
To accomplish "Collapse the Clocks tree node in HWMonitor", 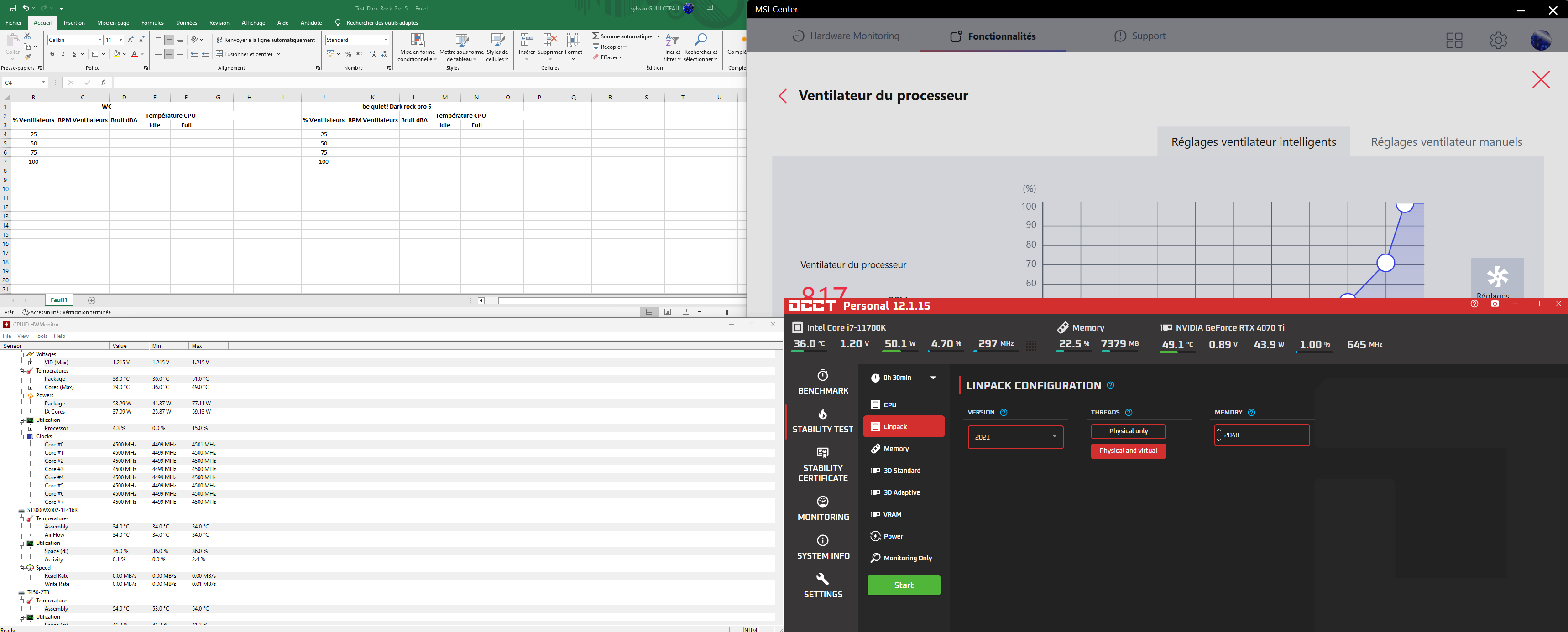I will click(x=21, y=437).
